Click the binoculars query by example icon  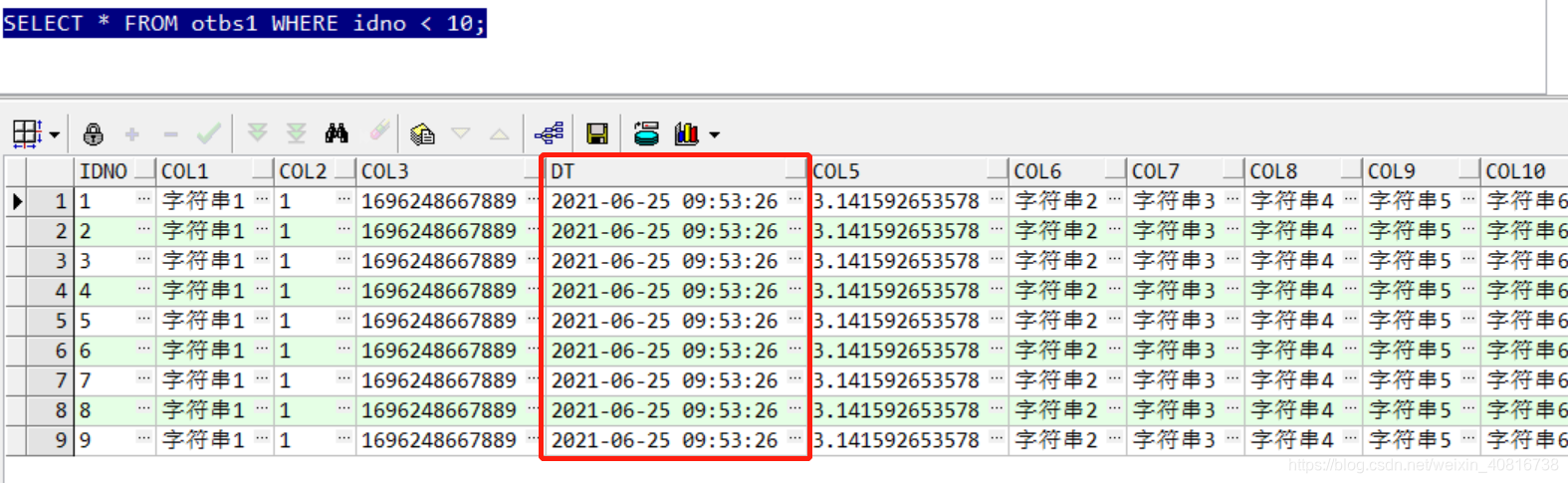pyautogui.click(x=336, y=133)
